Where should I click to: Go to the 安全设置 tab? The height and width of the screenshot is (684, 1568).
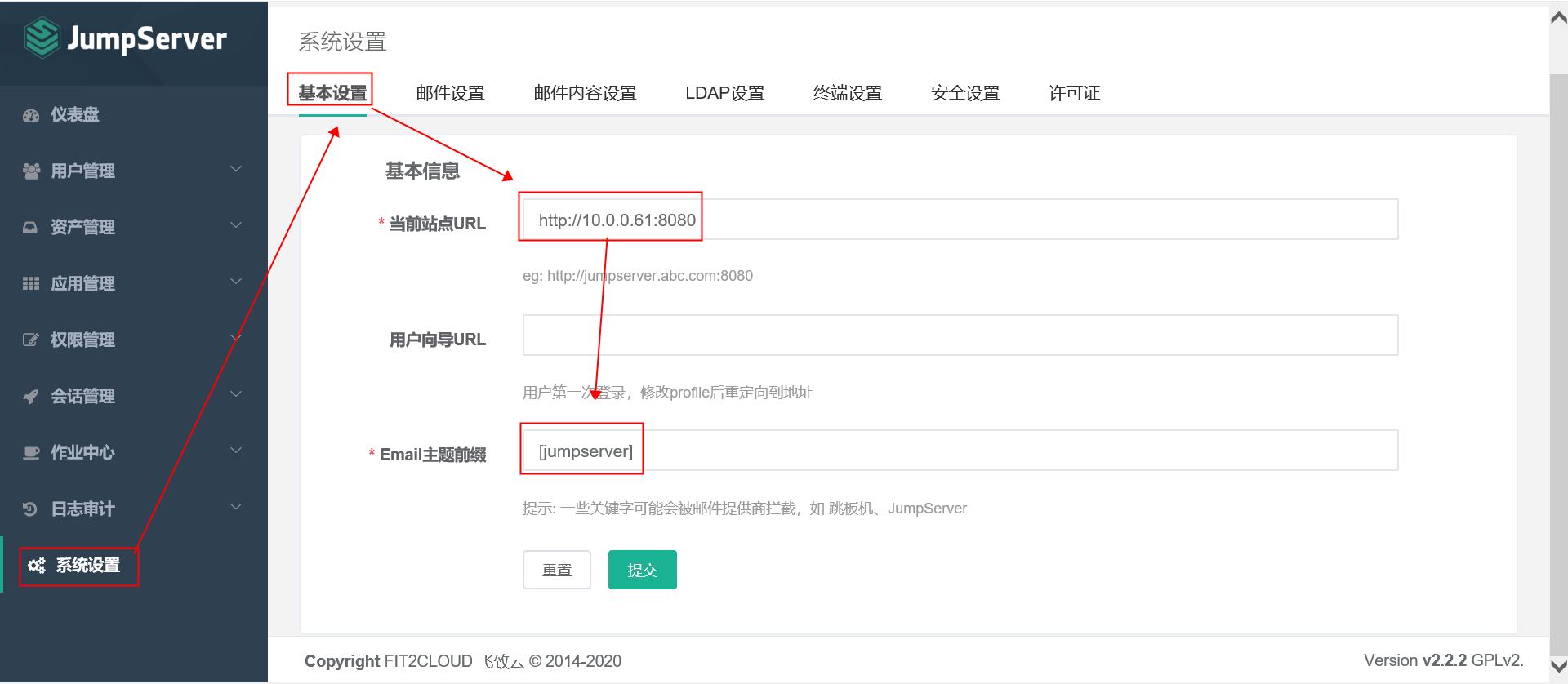965,93
